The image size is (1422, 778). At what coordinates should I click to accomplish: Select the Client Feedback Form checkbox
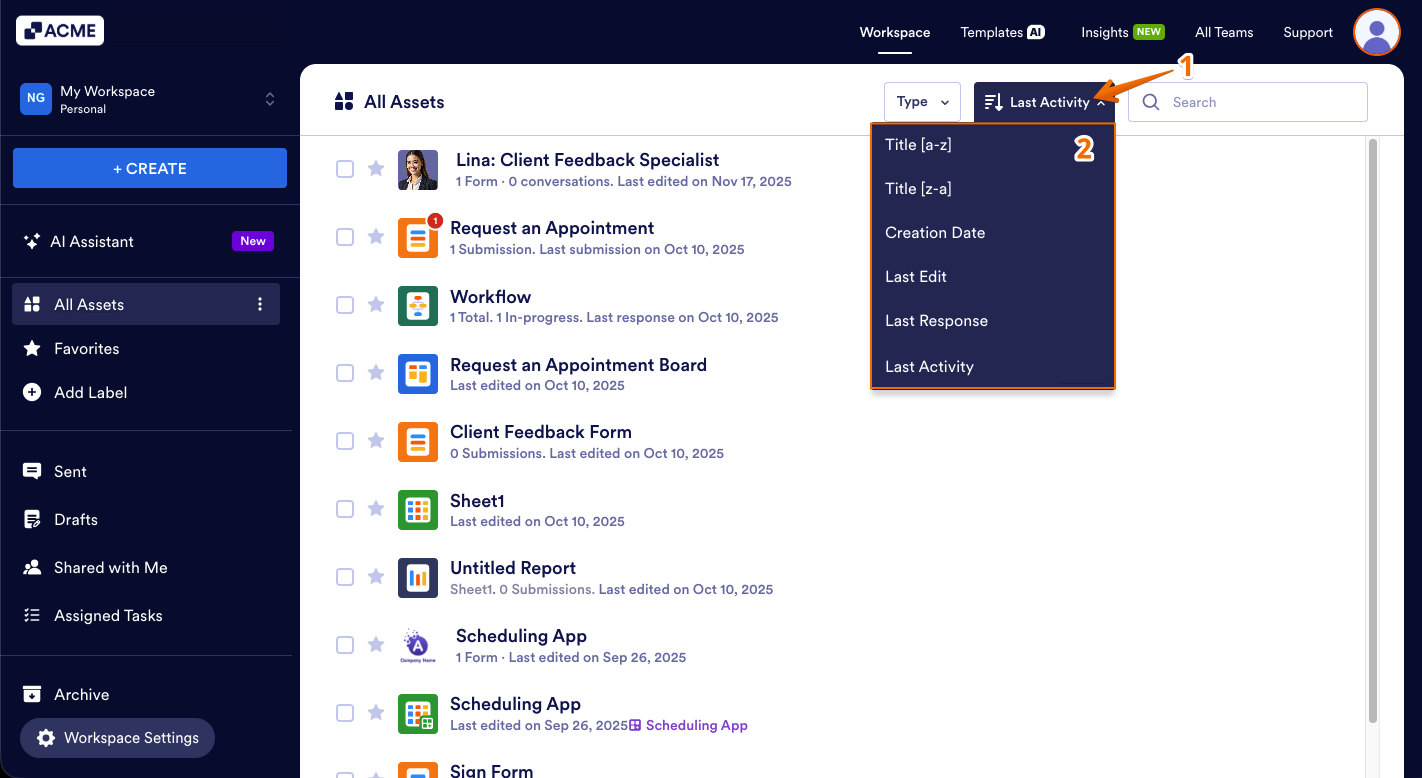point(345,440)
